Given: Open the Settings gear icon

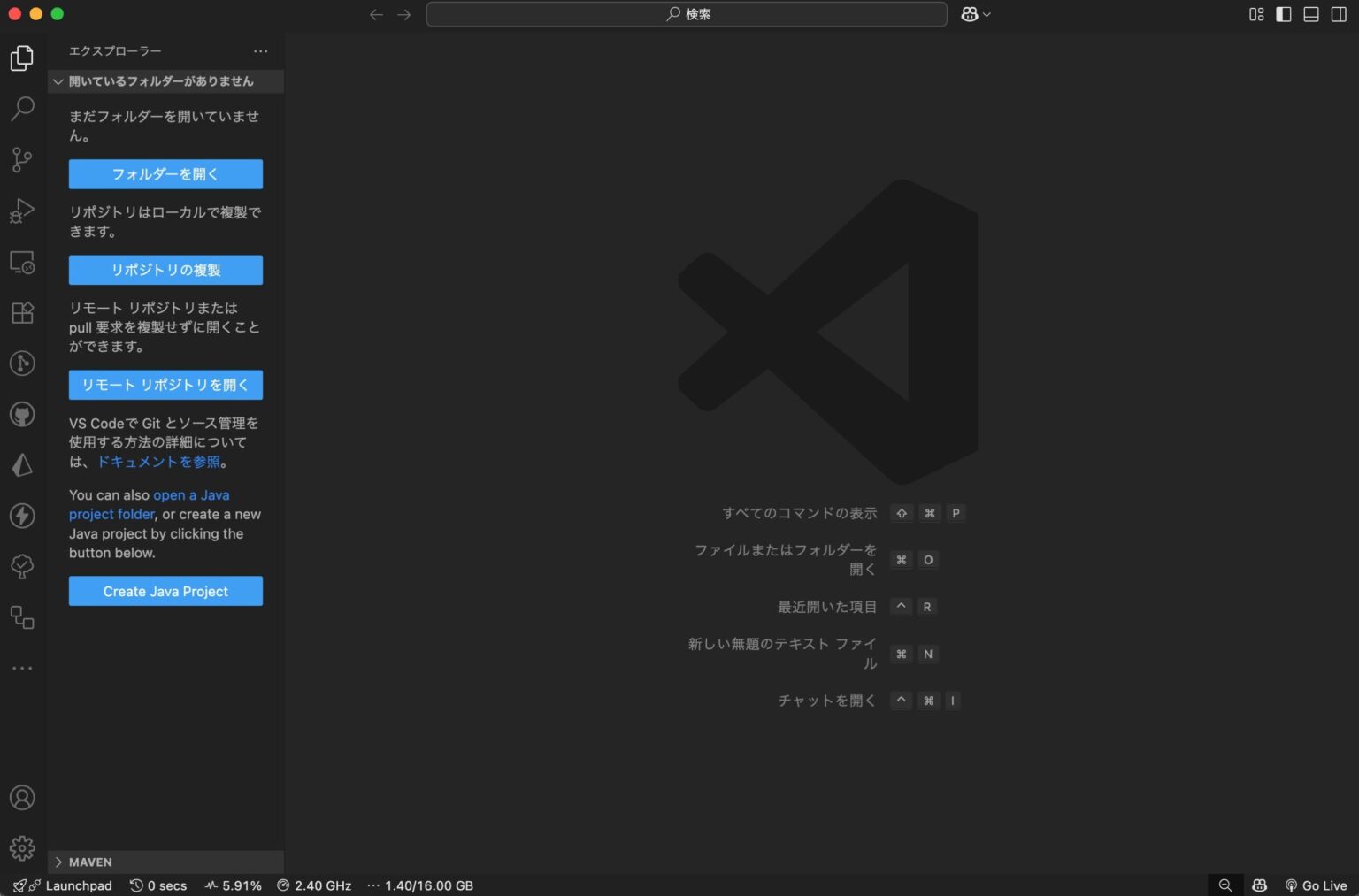Looking at the screenshot, I should click(x=22, y=846).
